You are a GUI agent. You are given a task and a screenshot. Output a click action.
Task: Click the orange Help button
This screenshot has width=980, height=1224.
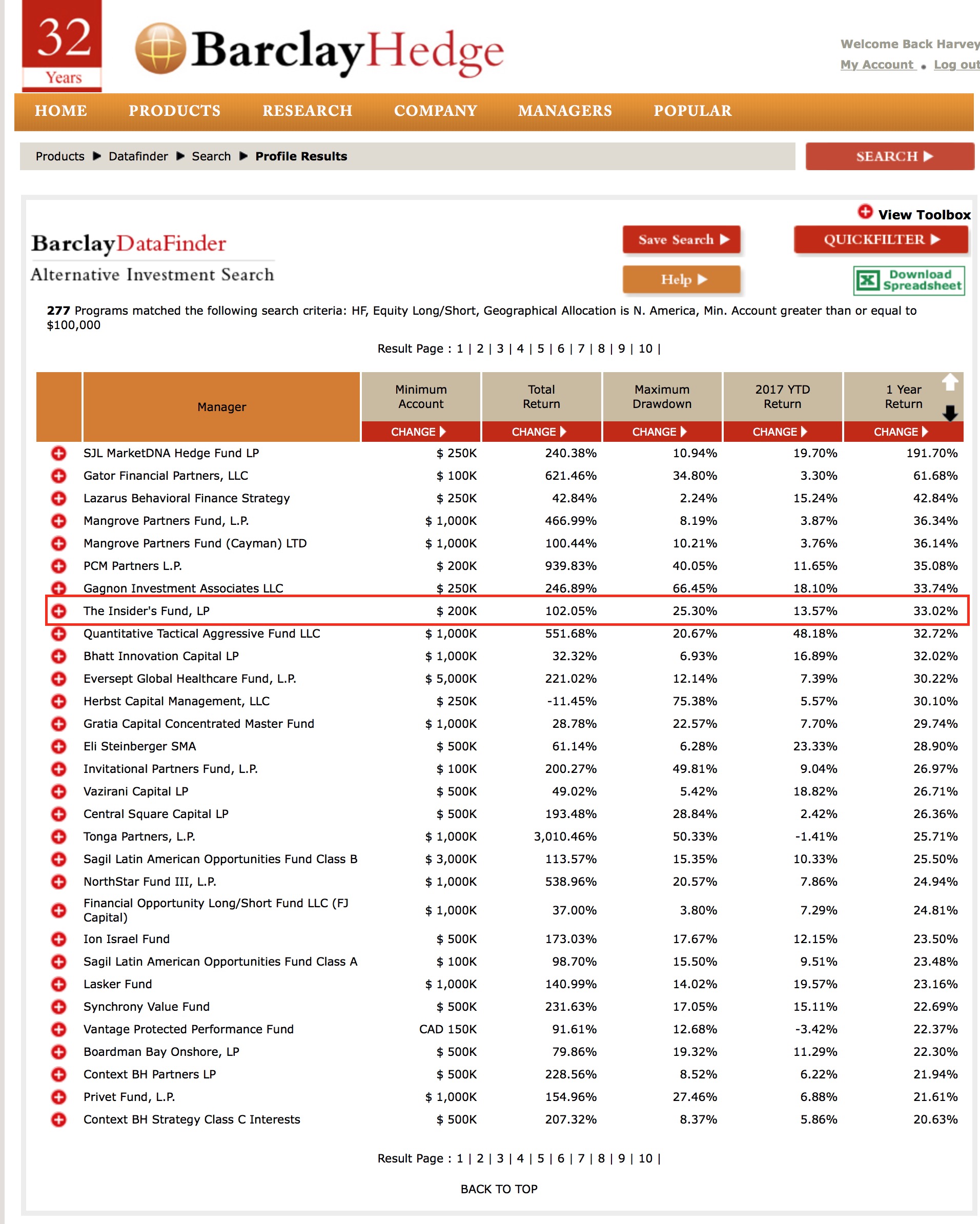pyautogui.click(x=682, y=279)
